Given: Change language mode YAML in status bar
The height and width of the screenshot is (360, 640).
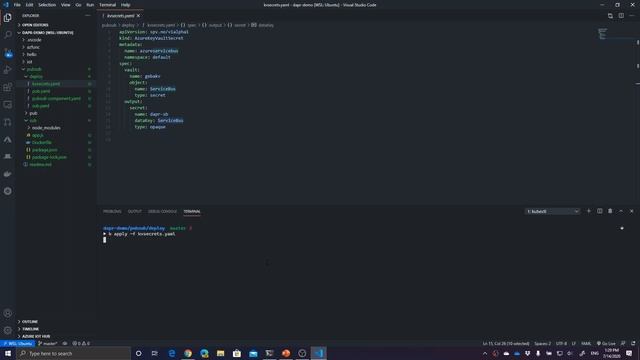Looking at the screenshot, I should point(586,343).
